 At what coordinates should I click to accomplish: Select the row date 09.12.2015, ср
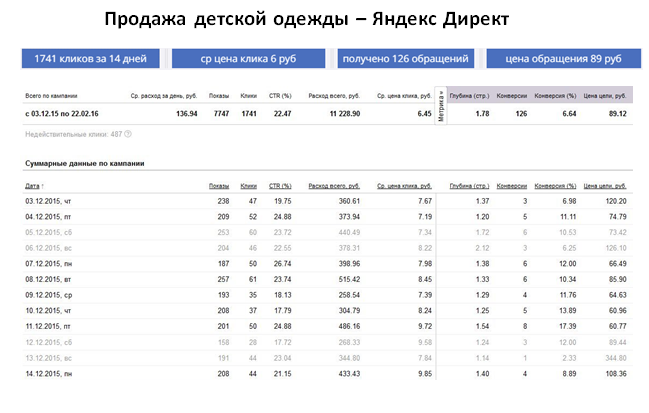[x=48, y=295]
